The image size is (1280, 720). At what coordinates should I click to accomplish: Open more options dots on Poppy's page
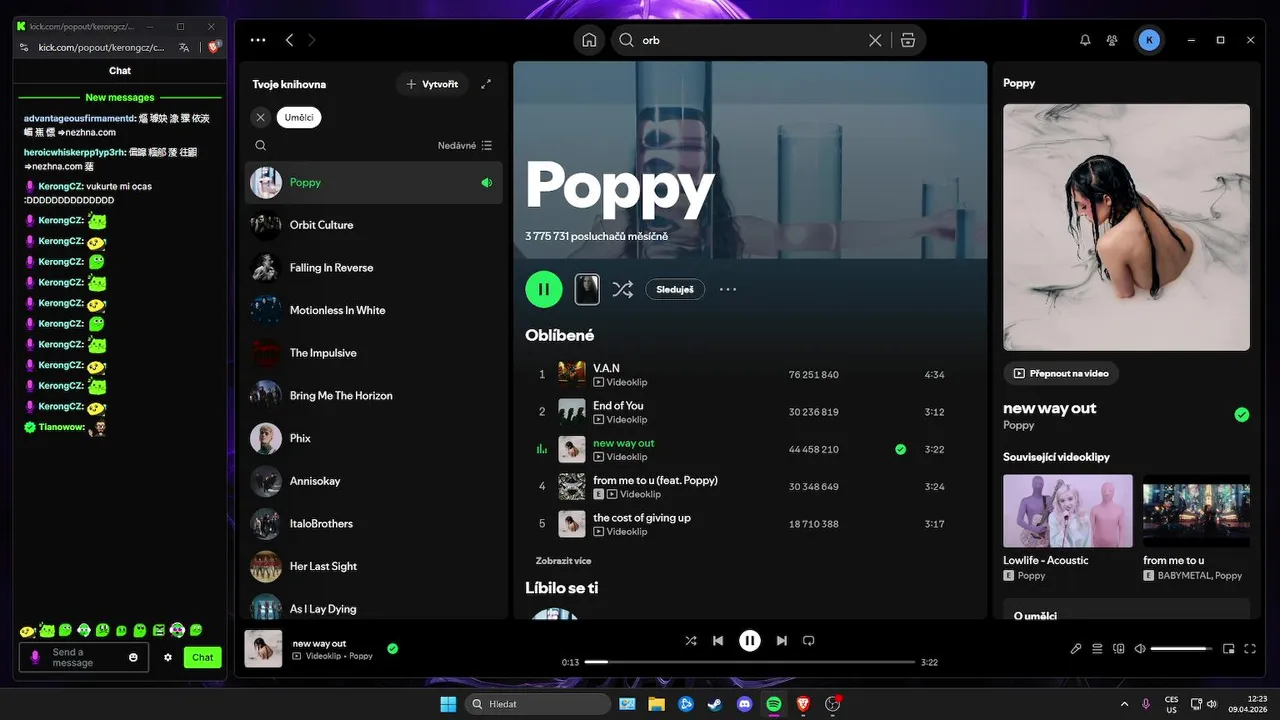(x=728, y=289)
